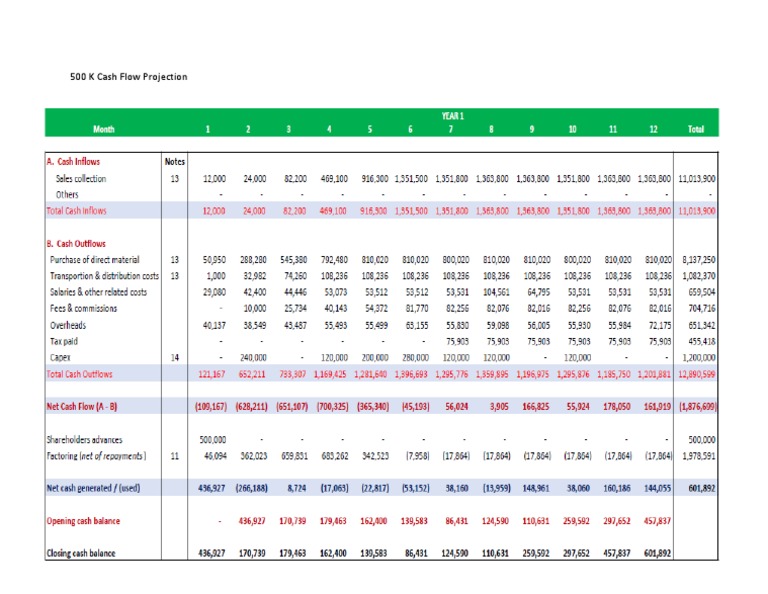The width and height of the screenshot is (768, 594).
Task: Click the "Net Cash Flow (A - B)" label
Action: point(82,406)
